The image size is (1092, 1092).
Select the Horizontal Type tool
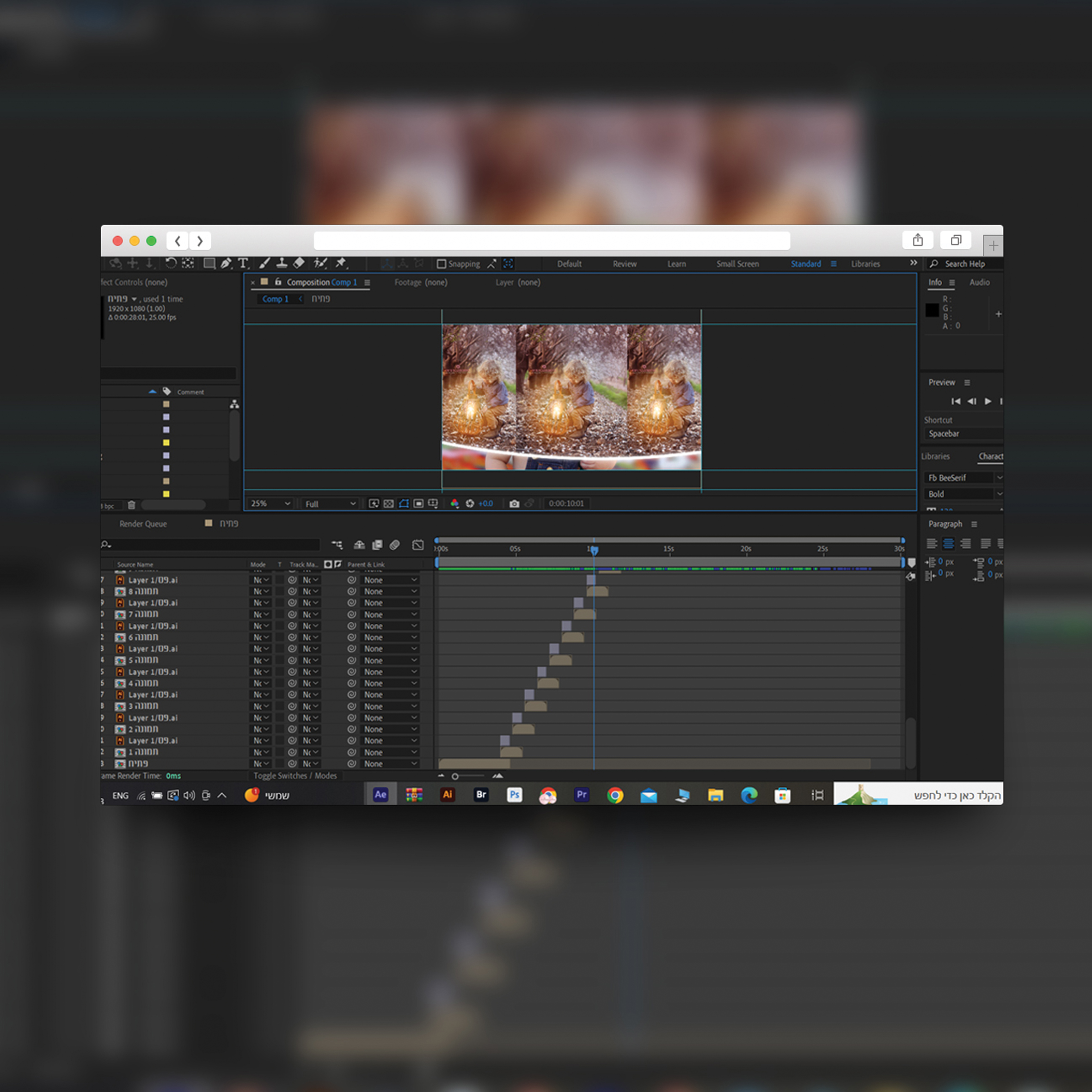click(x=243, y=264)
